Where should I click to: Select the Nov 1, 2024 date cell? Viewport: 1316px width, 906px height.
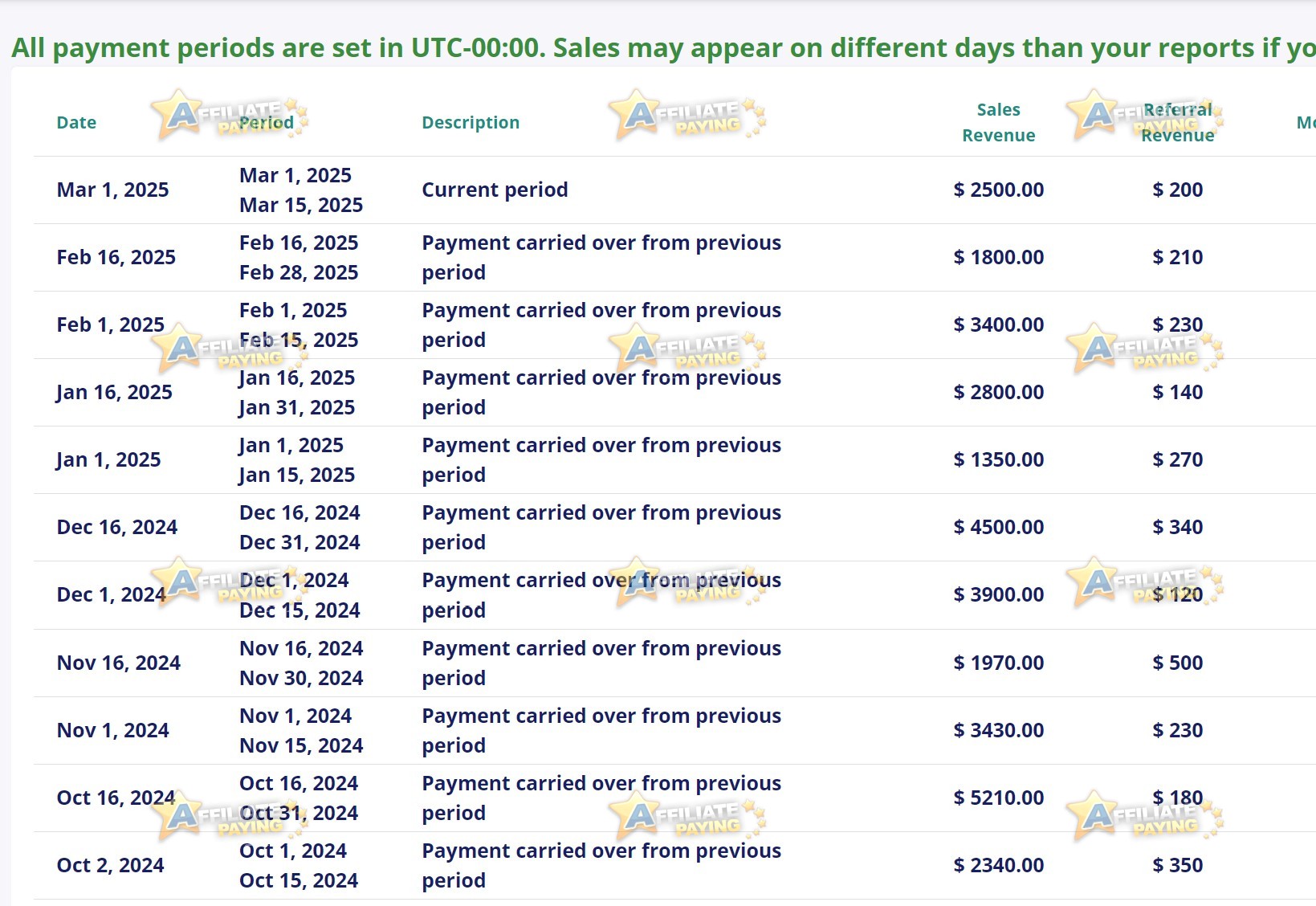coord(113,731)
